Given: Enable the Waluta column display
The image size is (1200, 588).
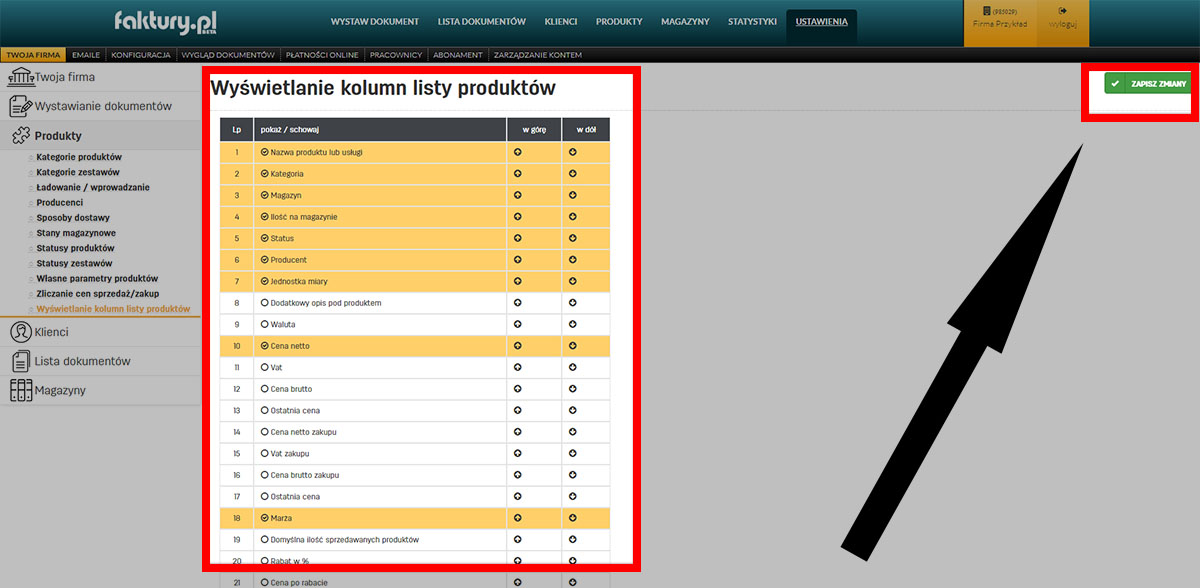Looking at the screenshot, I should tap(265, 325).
